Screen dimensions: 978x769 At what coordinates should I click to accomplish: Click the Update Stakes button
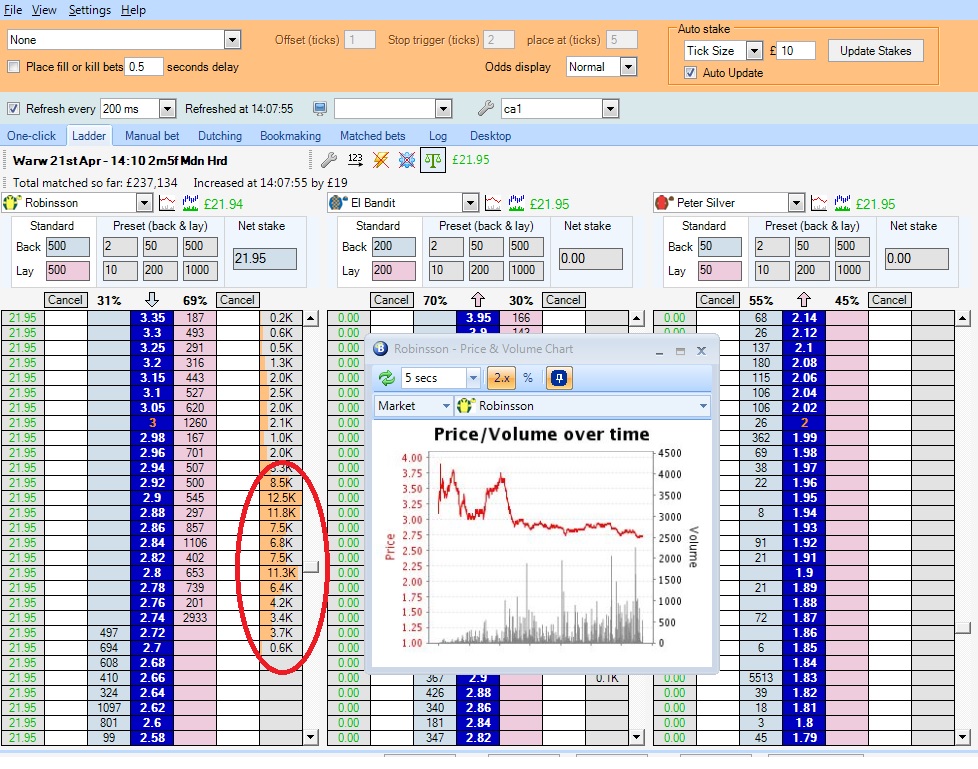875,51
